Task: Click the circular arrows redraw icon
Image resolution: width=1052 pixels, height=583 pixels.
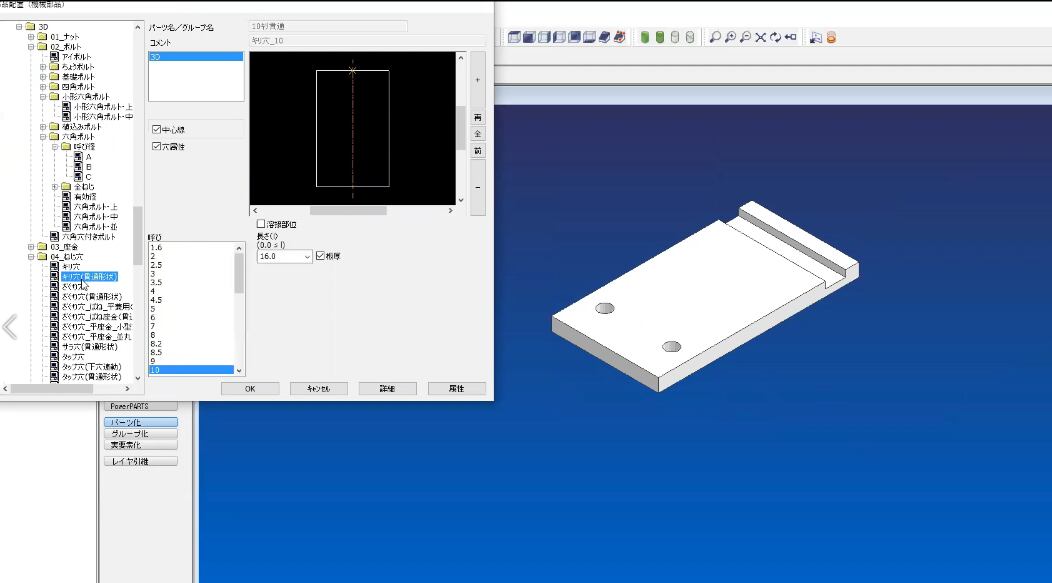Action: click(775, 38)
